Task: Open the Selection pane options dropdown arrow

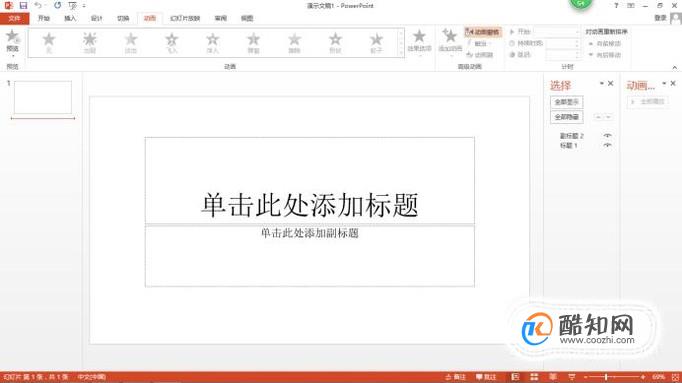Action: (602, 83)
